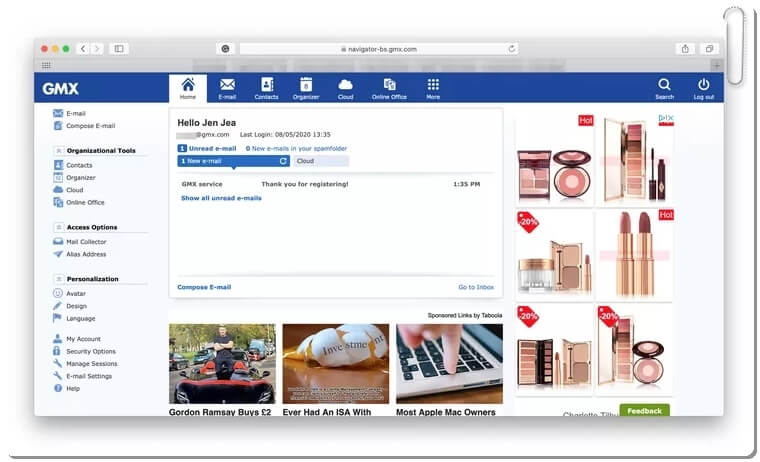Collapse the Personalization section
The width and height of the screenshot is (760, 462).
pyautogui.click(x=59, y=279)
